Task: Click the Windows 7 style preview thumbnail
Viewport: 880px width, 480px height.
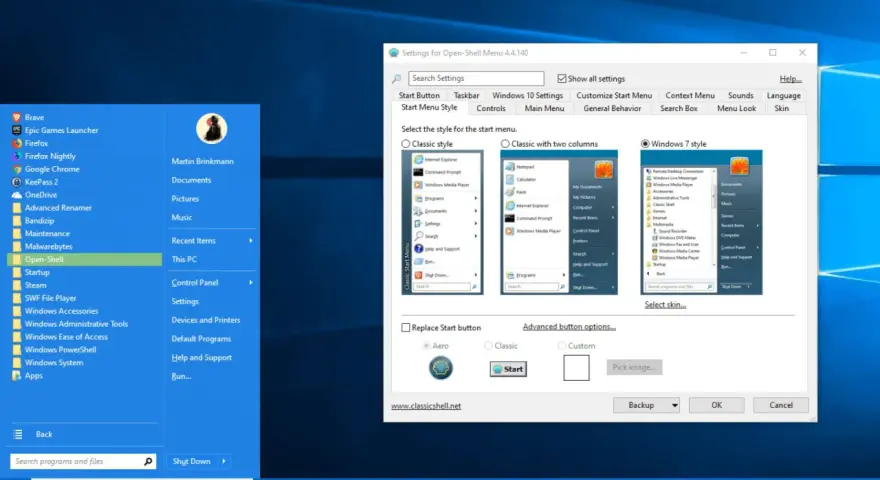Action: (x=701, y=222)
